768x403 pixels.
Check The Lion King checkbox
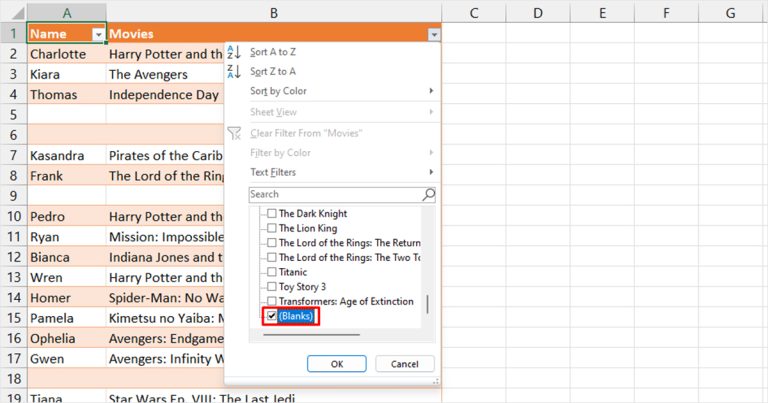(x=271, y=228)
